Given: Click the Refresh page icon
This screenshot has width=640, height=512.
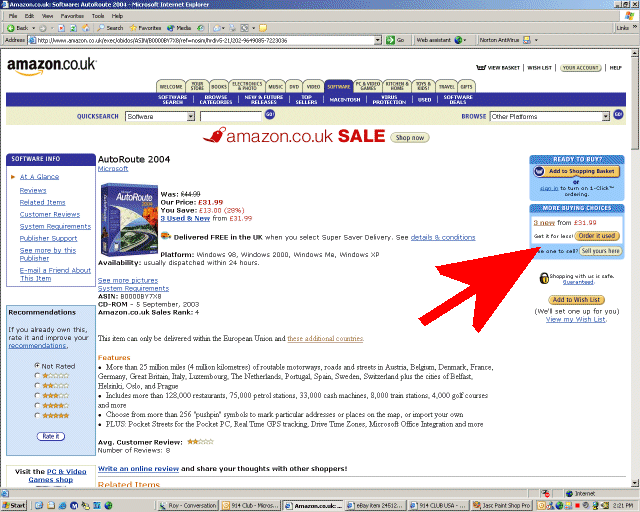Looking at the screenshot, I should [x=73, y=28].
